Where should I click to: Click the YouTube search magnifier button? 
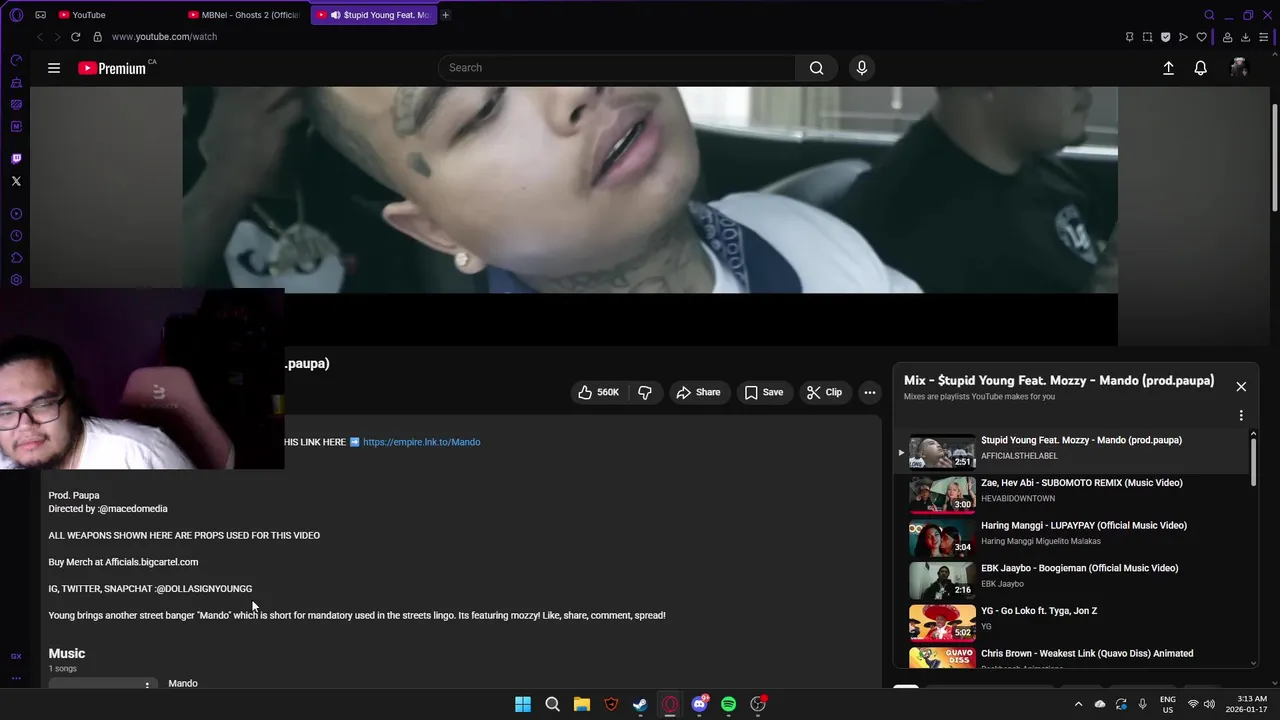coord(817,68)
